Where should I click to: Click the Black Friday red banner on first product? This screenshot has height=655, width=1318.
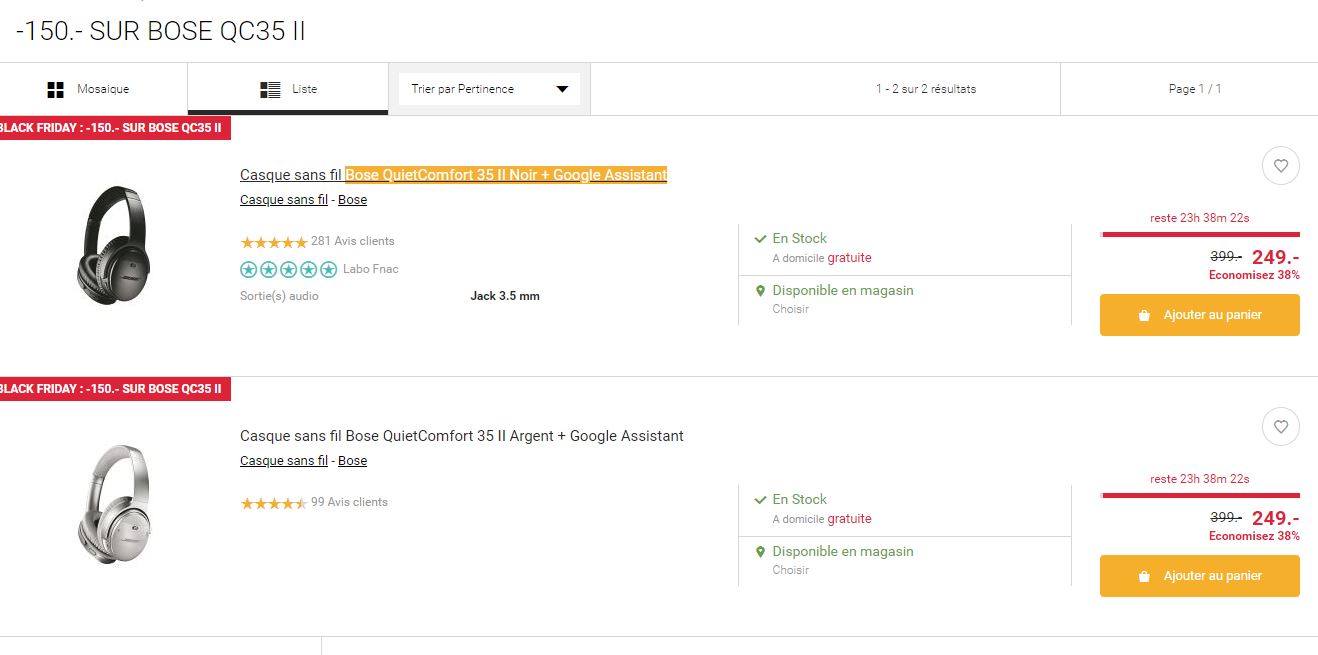tap(112, 128)
